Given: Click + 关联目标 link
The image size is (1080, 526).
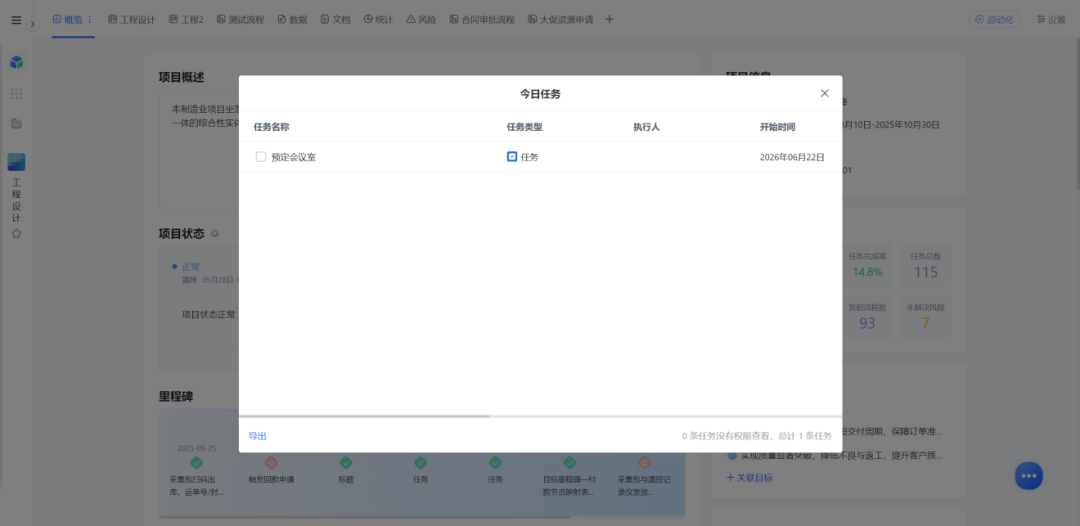Looking at the screenshot, I should (749, 478).
